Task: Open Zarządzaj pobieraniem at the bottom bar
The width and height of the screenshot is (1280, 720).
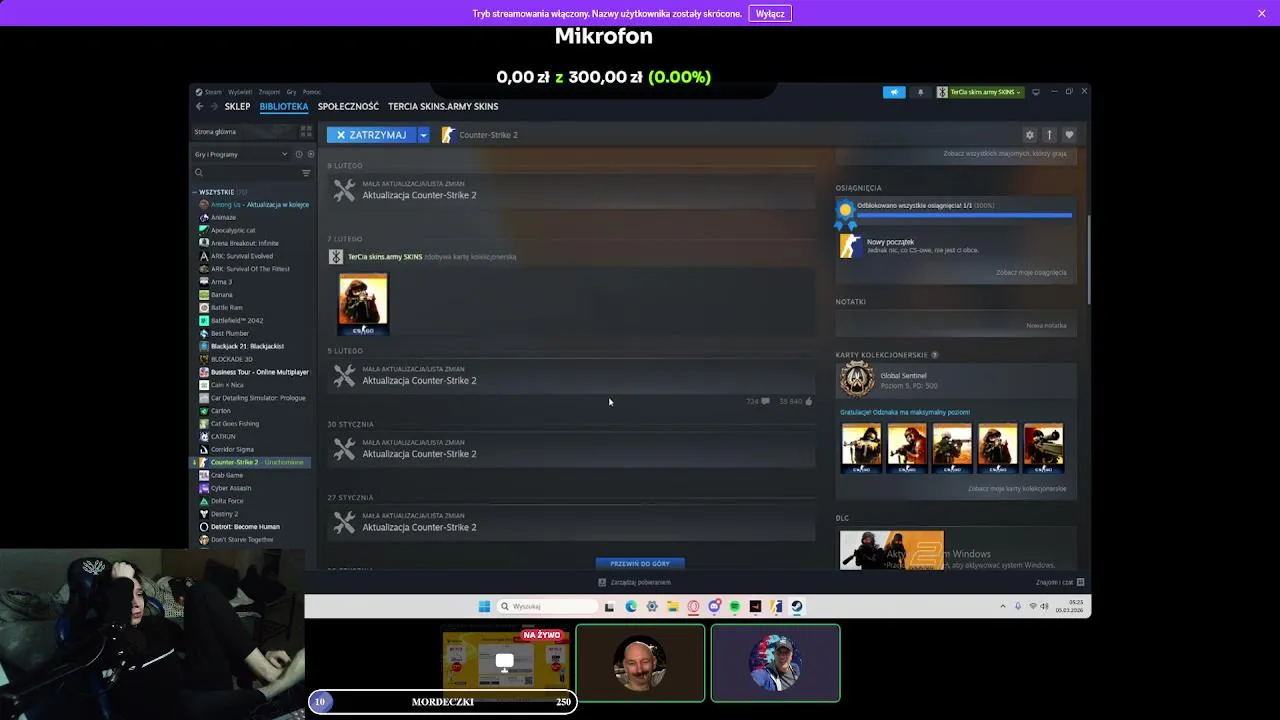Action: (634, 582)
